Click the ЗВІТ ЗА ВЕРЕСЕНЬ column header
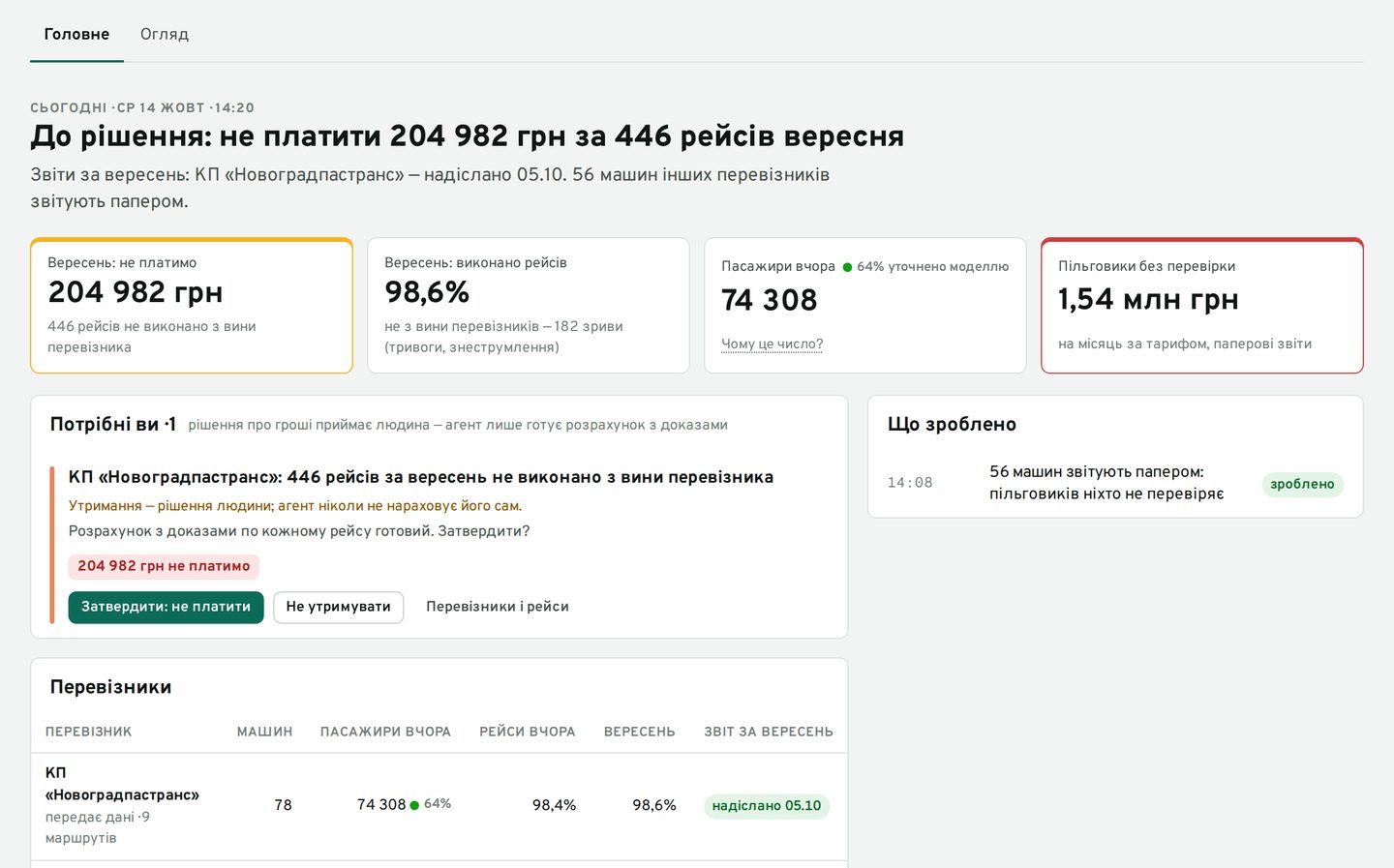Viewport: 1394px width, 868px height. click(x=769, y=732)
